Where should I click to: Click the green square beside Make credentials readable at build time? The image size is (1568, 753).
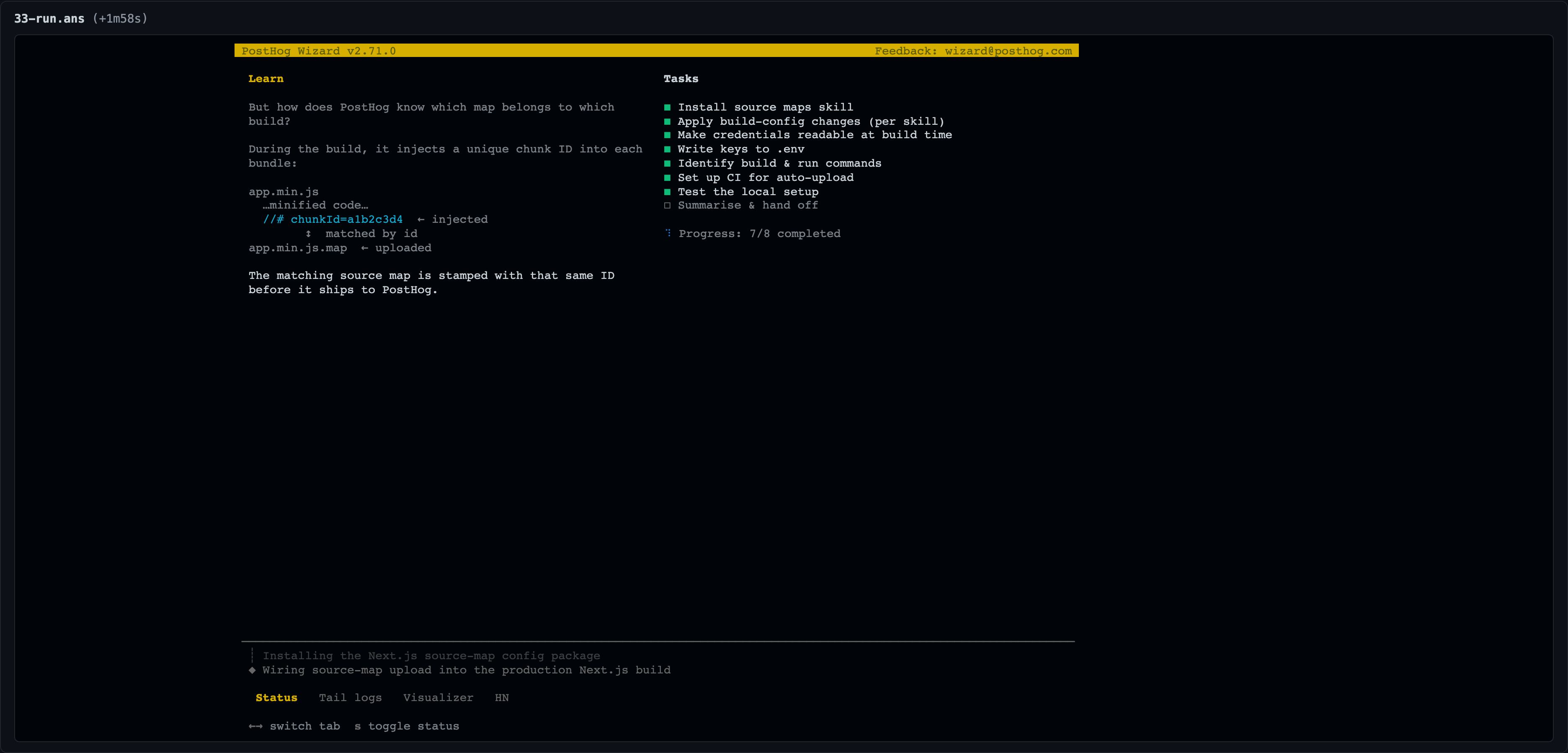[667, 135]
